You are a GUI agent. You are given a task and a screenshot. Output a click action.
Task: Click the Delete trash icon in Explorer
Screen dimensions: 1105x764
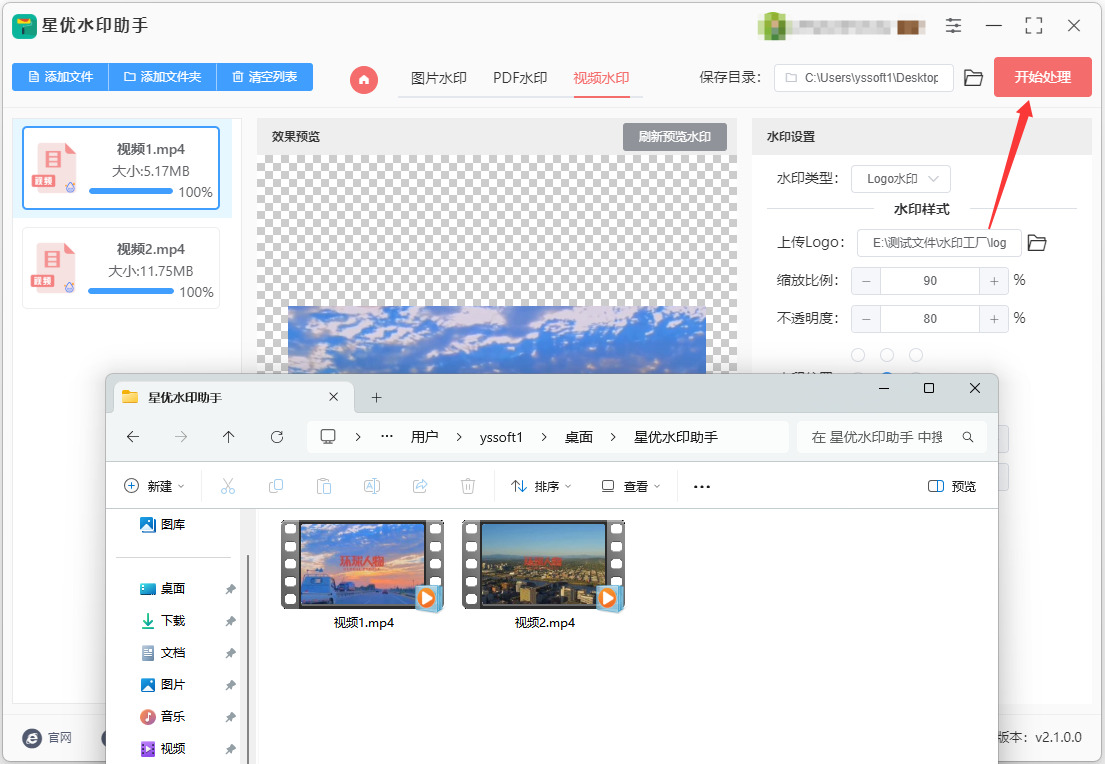[468, 486]
